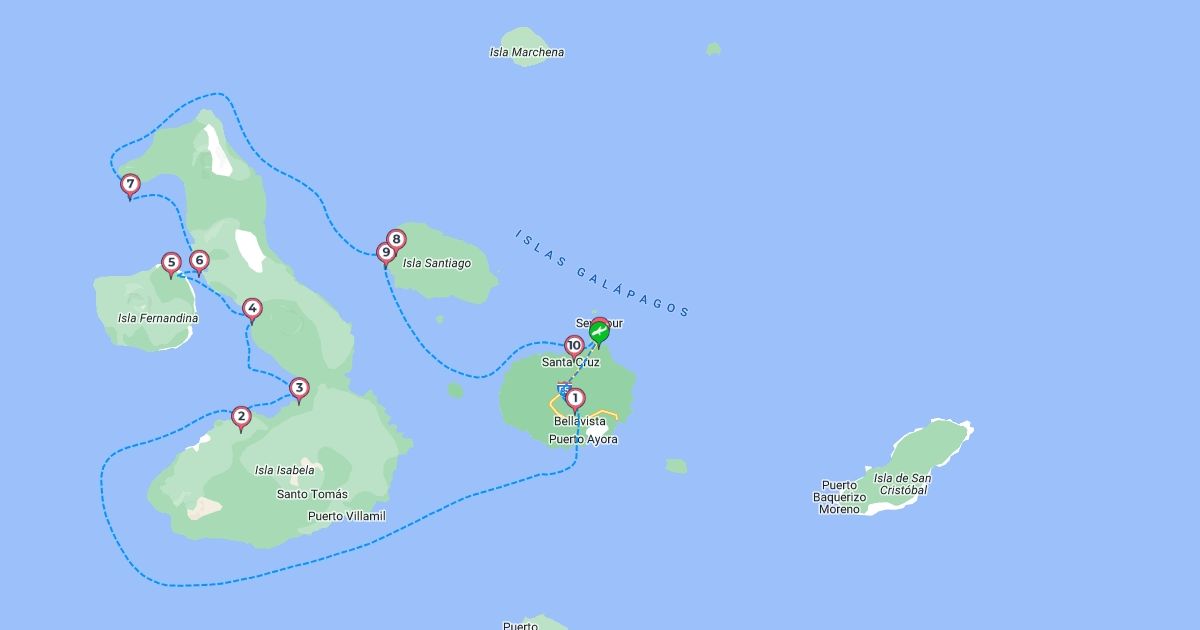Click the Puerto Ayora town label
1200x630 pixels.
(583, 439)
